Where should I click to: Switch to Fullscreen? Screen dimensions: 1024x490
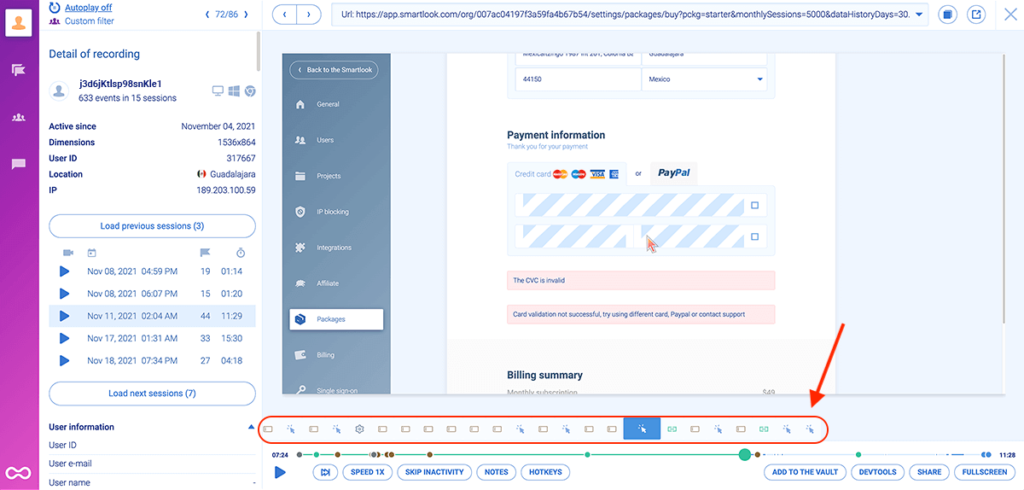[985, 472]
